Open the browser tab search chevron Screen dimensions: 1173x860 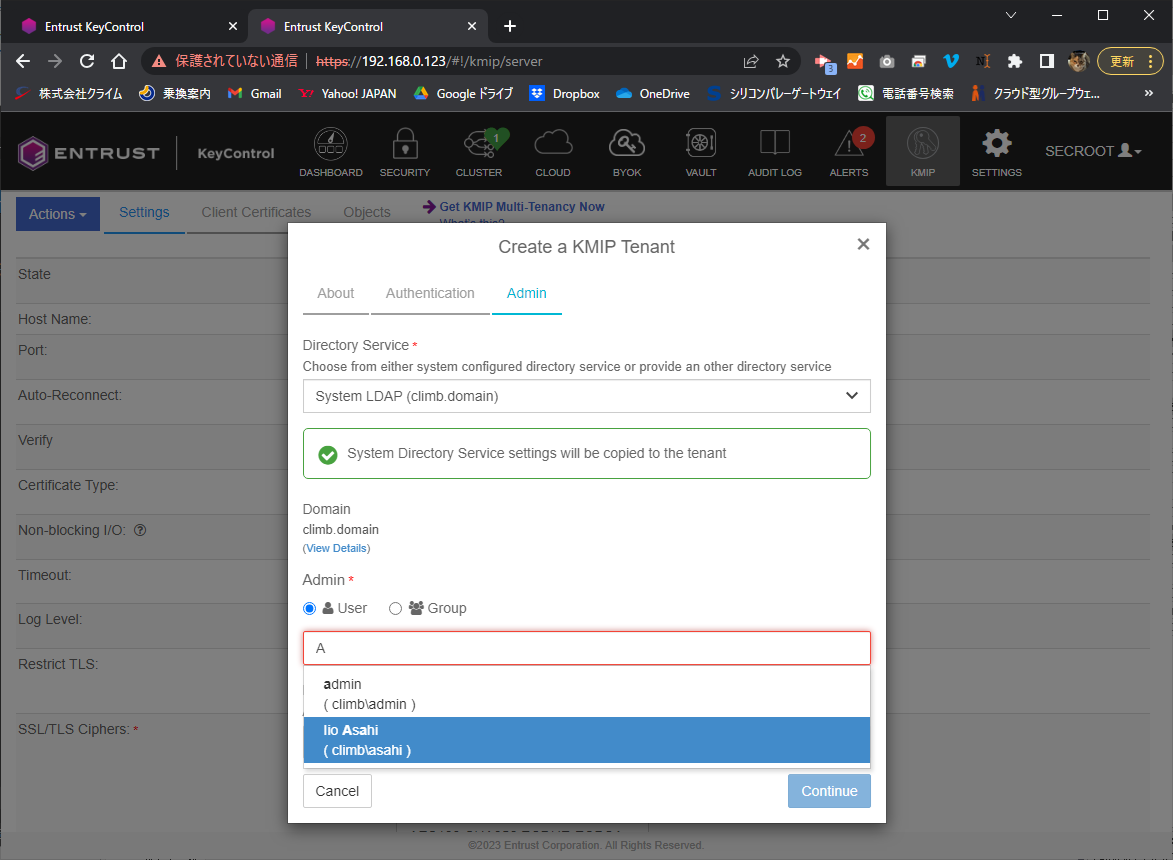click(x=1011, y=15)
